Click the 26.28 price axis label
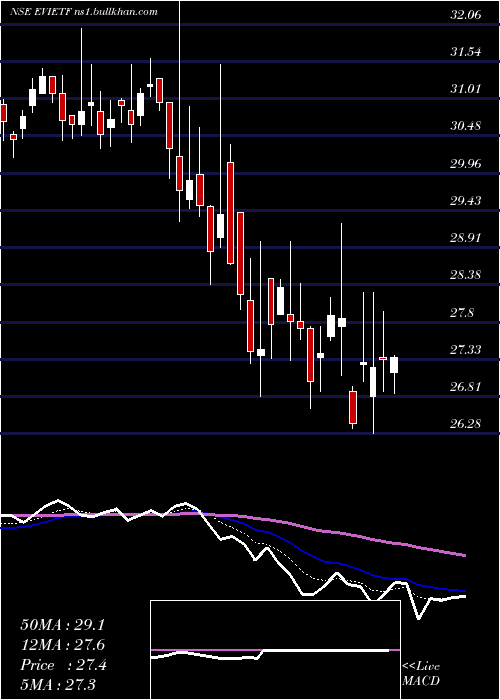 point(466,423)
